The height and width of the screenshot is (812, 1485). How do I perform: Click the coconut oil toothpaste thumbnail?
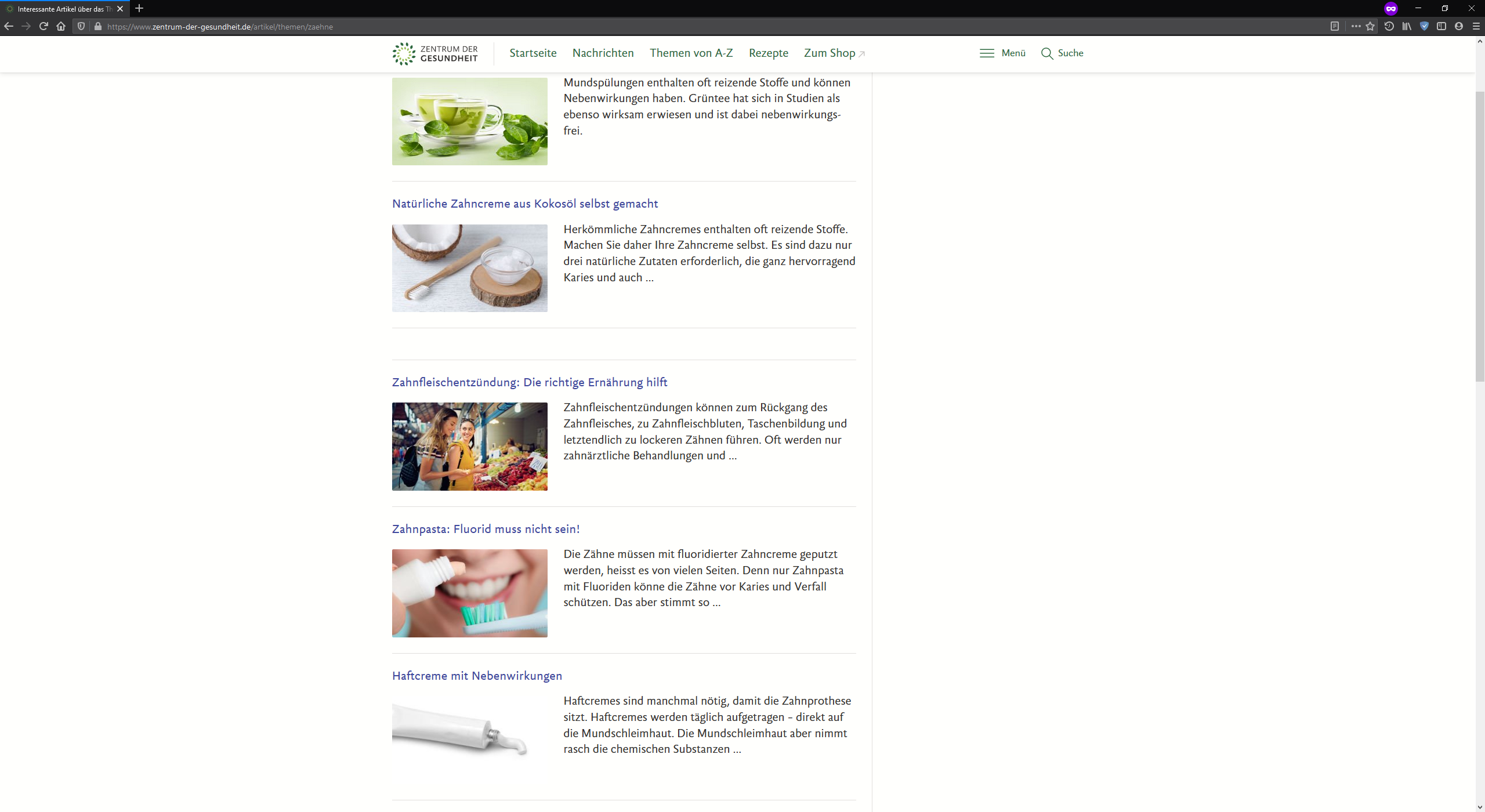tap(469, 267)
